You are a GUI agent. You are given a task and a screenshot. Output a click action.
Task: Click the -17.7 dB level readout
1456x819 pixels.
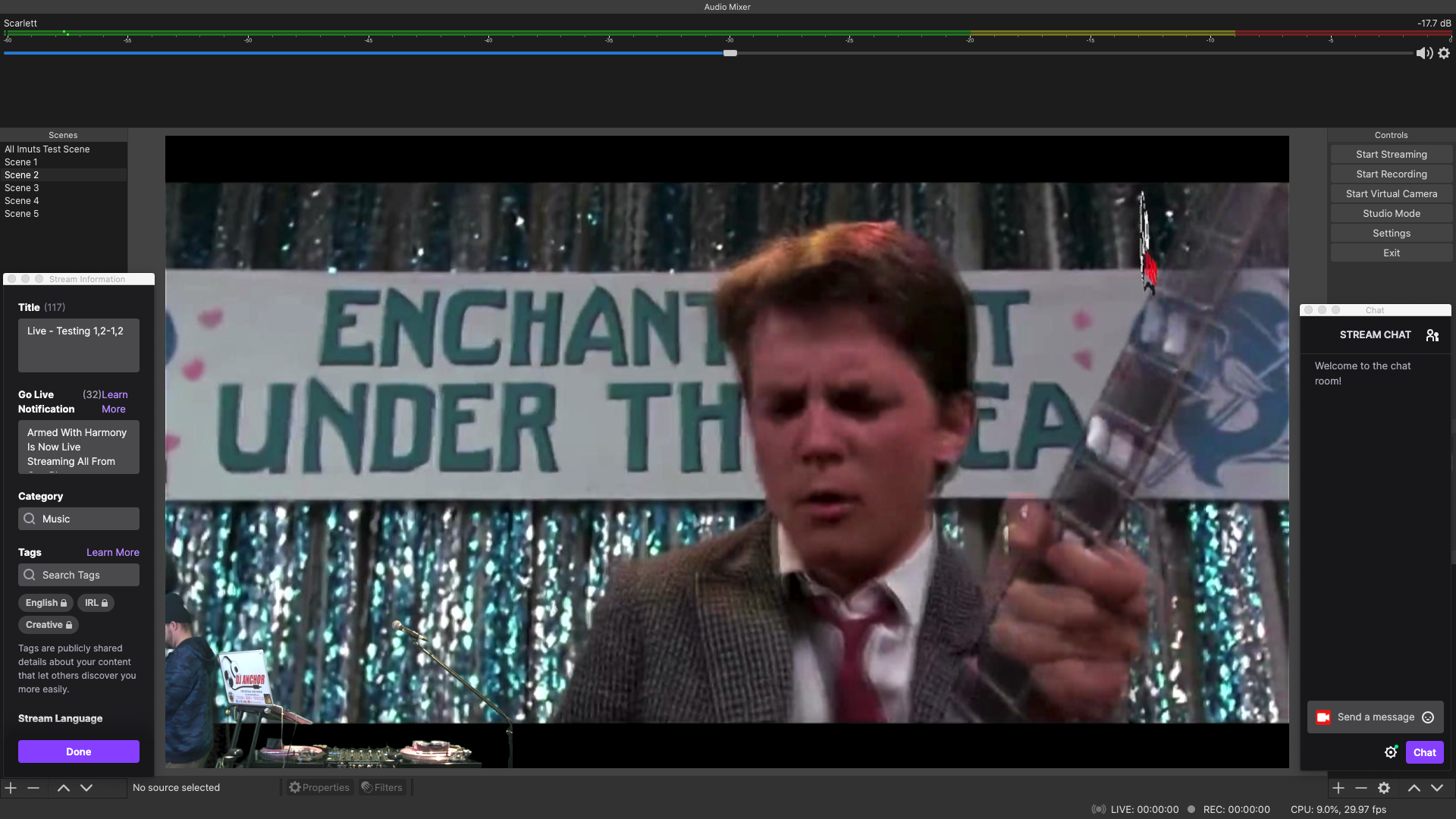click(x=1434, y=24)
